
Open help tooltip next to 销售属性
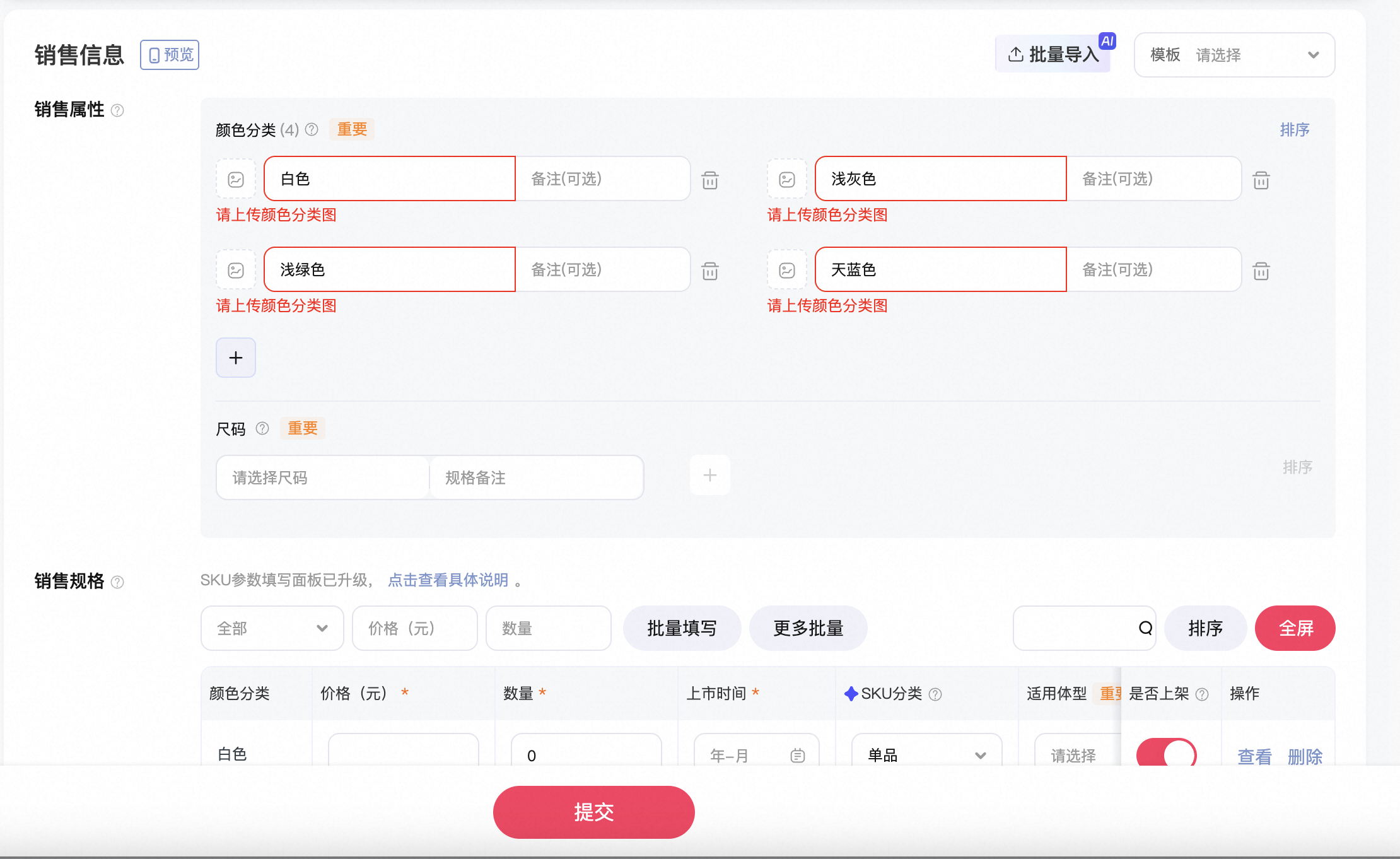click(x=117, y=110)
